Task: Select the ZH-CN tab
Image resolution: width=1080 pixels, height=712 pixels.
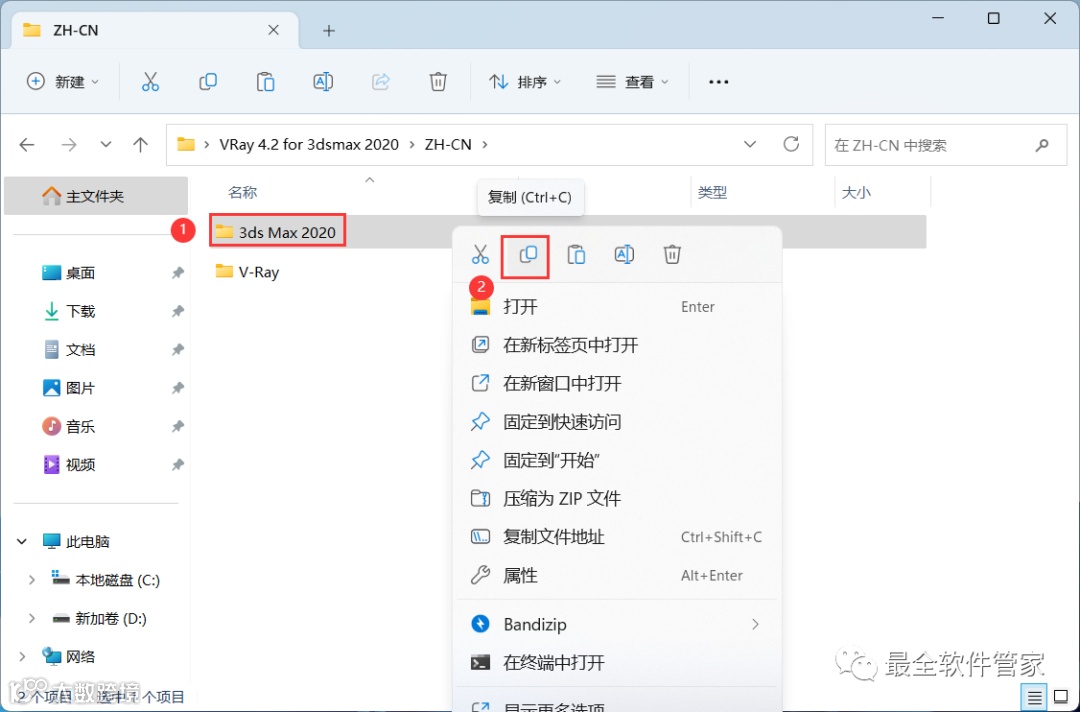Action: coord(155,30)
